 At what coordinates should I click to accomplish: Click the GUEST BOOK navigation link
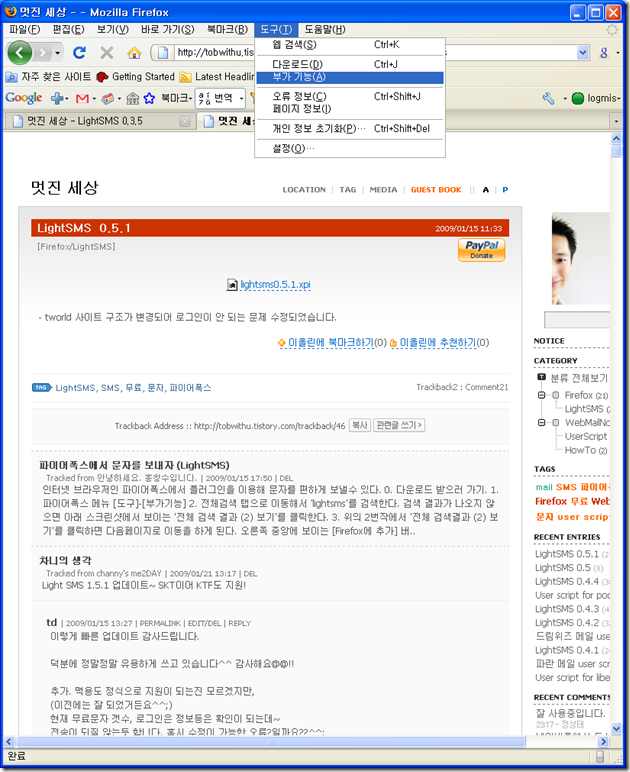click(x=436, y=190)
